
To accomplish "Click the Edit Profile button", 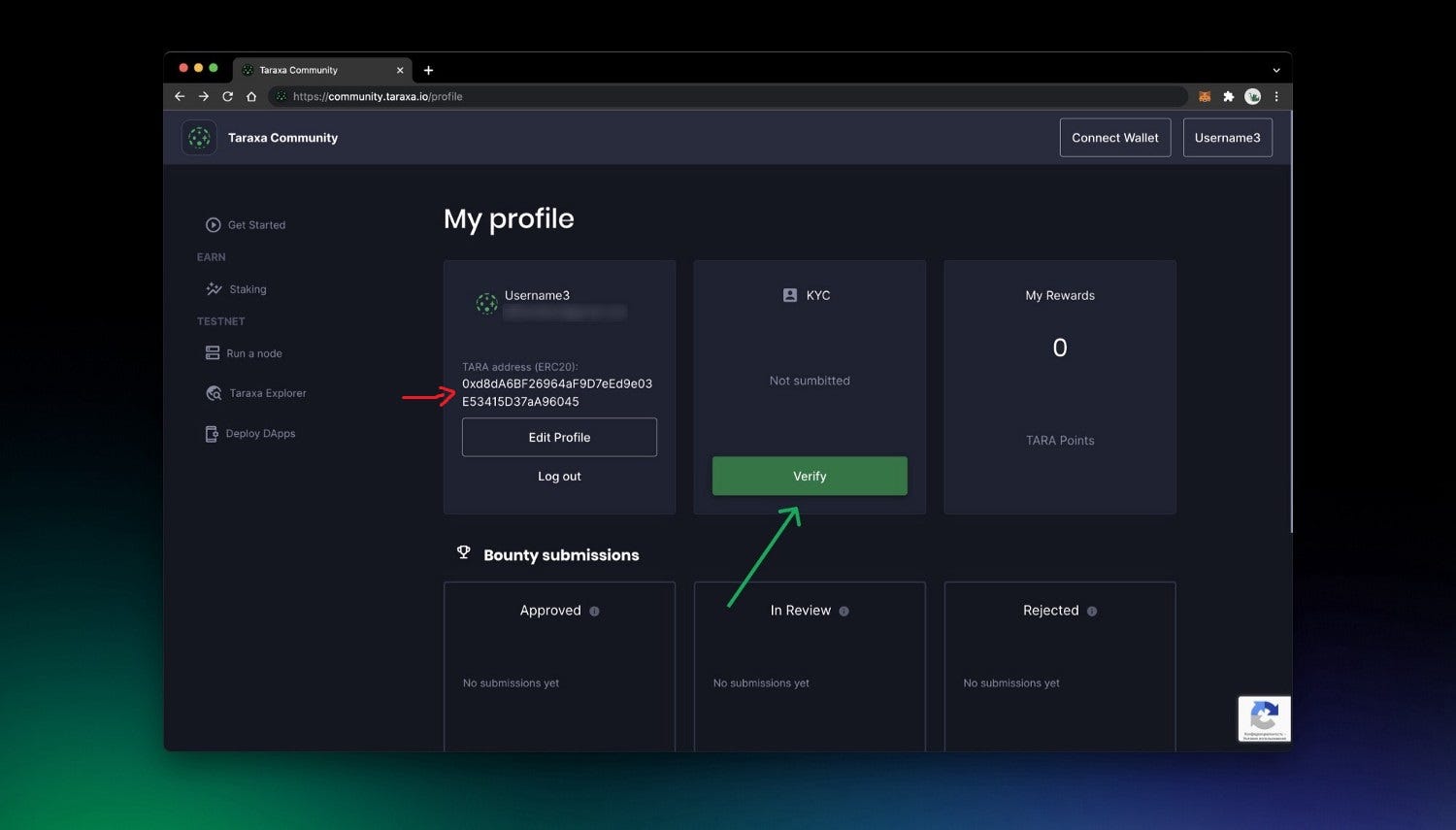I will [x=559, y=438].
